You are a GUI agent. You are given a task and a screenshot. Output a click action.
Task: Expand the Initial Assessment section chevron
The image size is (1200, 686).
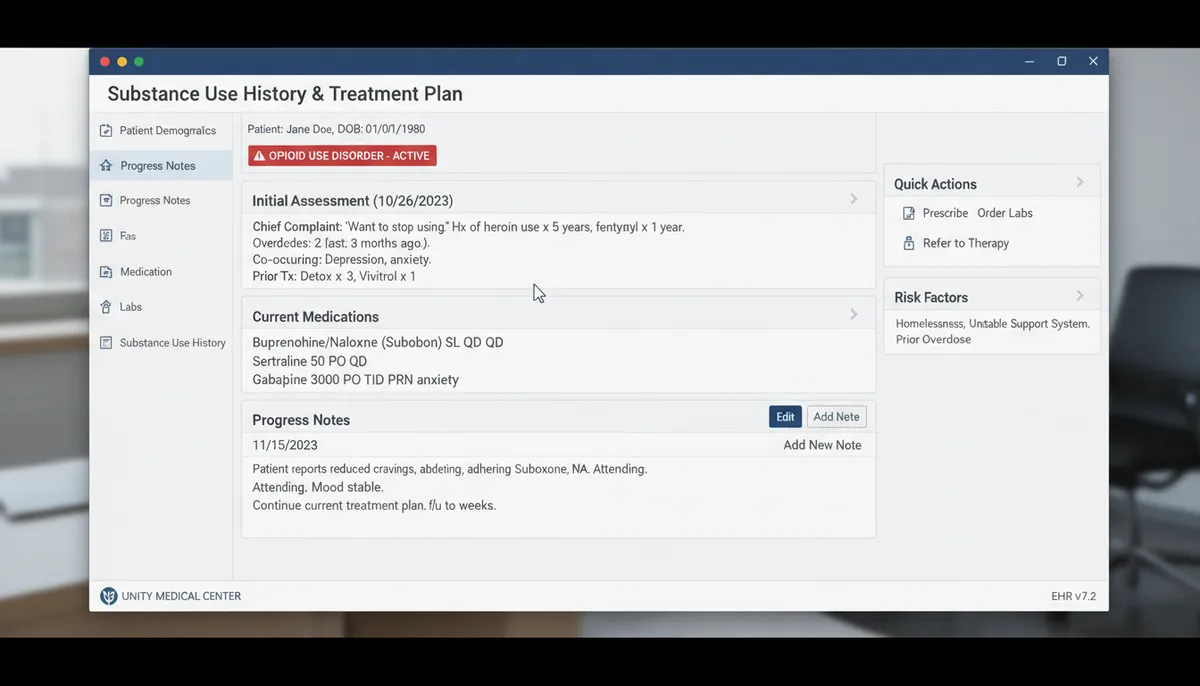point(854,199)
